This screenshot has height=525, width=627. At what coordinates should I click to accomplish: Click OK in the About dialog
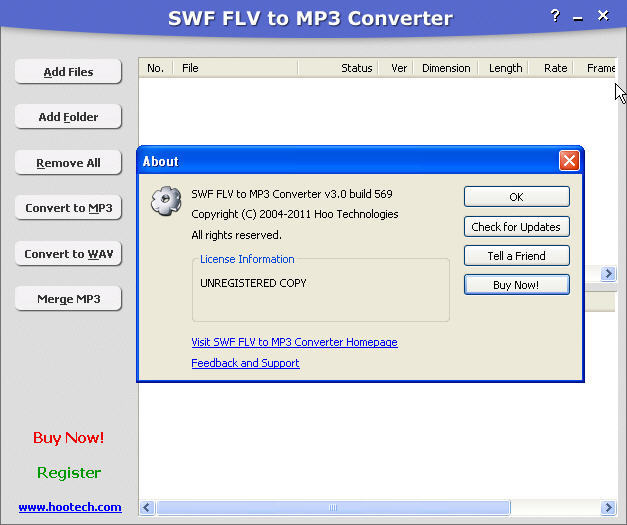point(517,197)
